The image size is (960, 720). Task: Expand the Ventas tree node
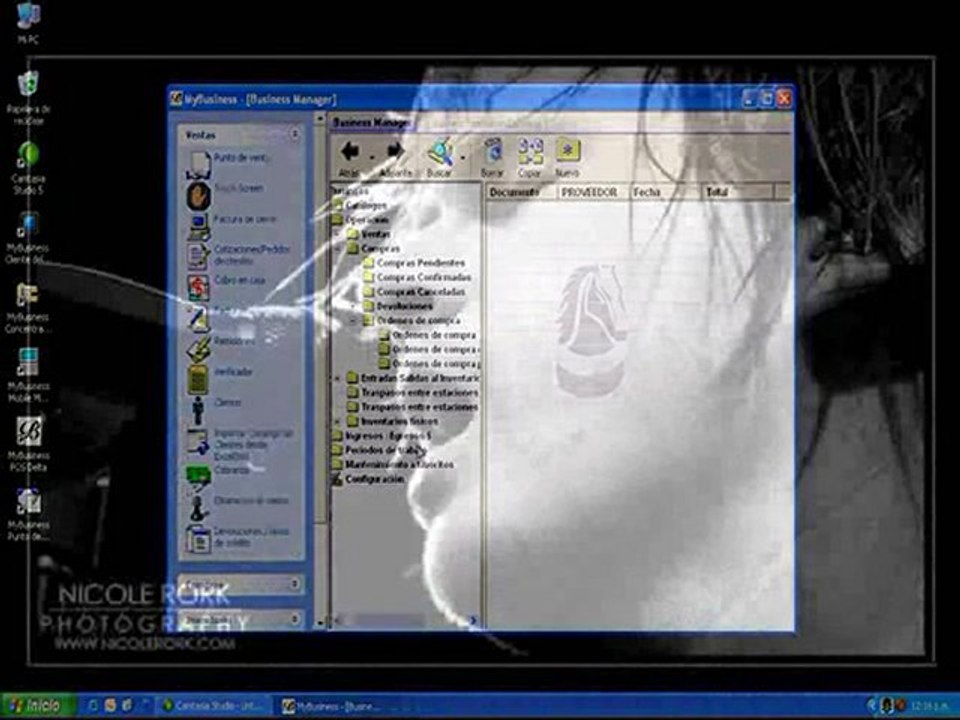[x=337, y=234]
